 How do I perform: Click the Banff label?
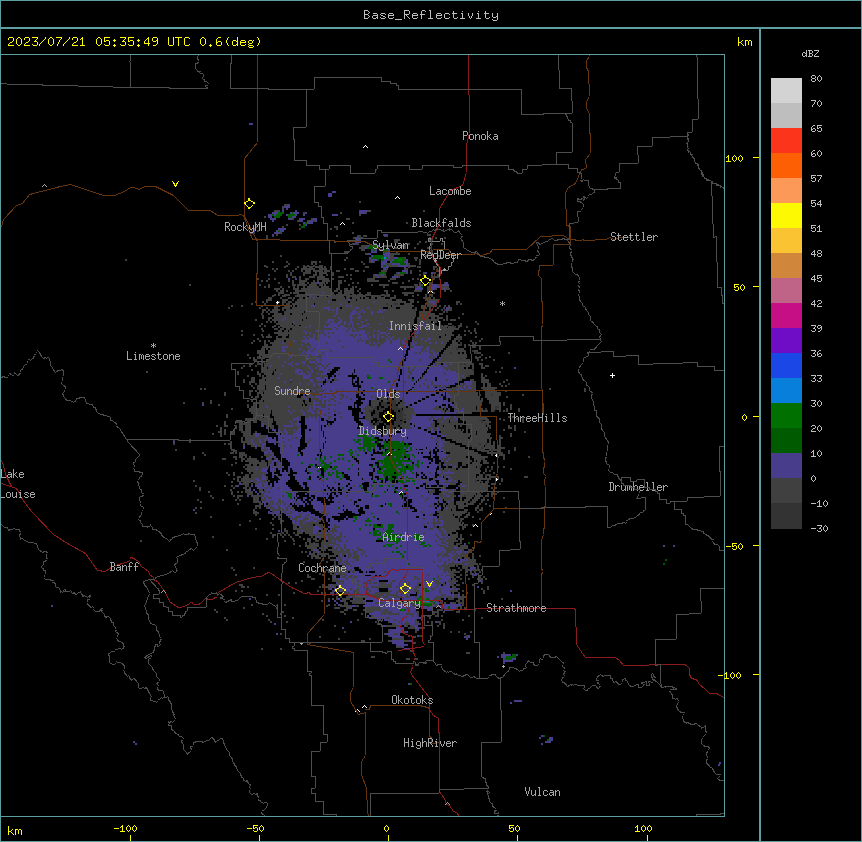pyautogui.click(x=124, y=567)
